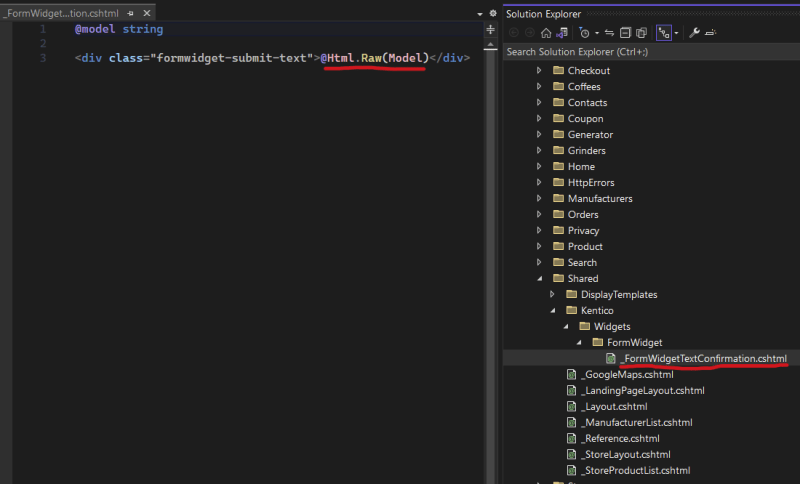Image resolution: width=800 pixels, height=484 pixels.
Task: Click the _StoreLayout.cshtml file icon
Action: click(571, 454)
